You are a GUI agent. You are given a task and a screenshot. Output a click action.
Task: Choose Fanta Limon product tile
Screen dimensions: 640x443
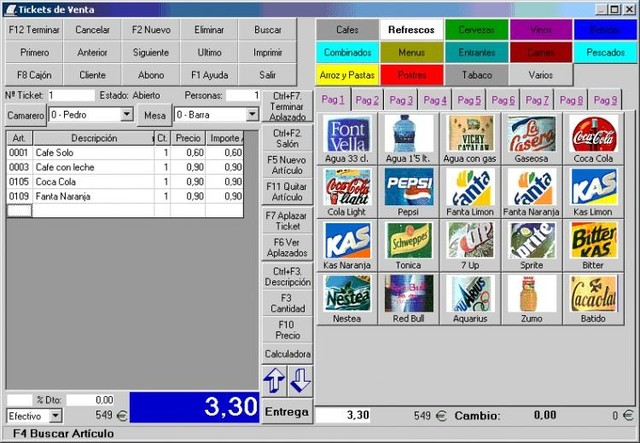point(470,192)
